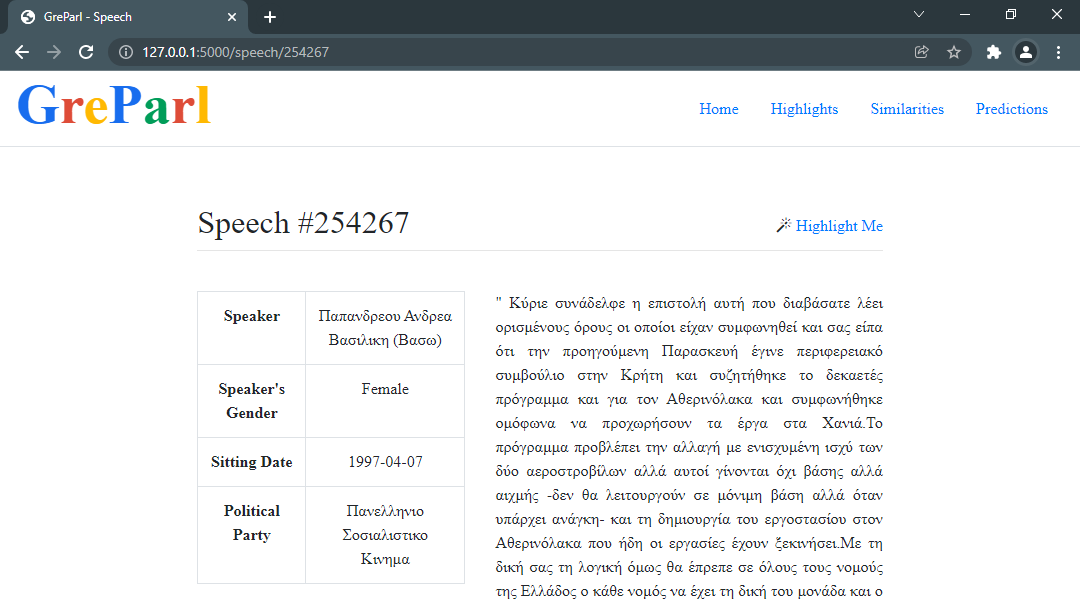Click the GreParl logo
Viewport: 1080px width, 607px height.
point(114,104)
